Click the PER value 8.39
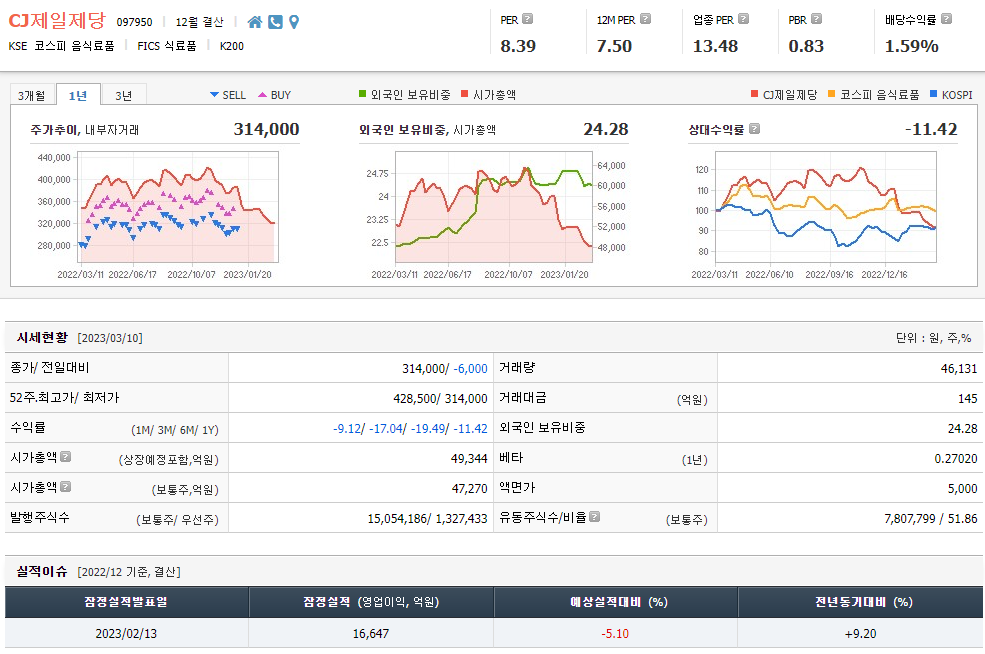The height and width of the screenshot is (654, 985). [518, 46]
